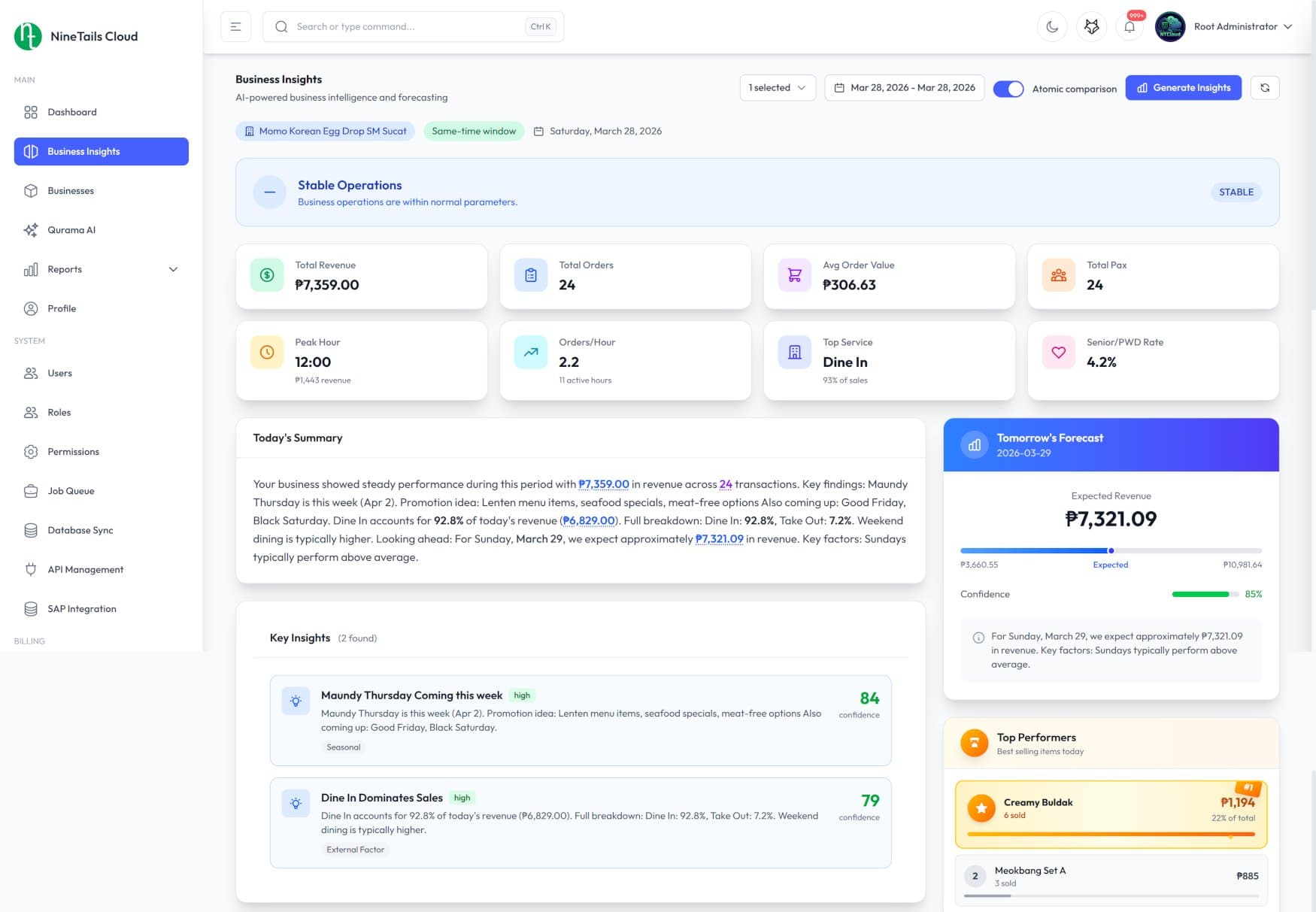Open notifications via the bell icon
Viewport: 1316px width, 912px height.
tap(1130, 26)
